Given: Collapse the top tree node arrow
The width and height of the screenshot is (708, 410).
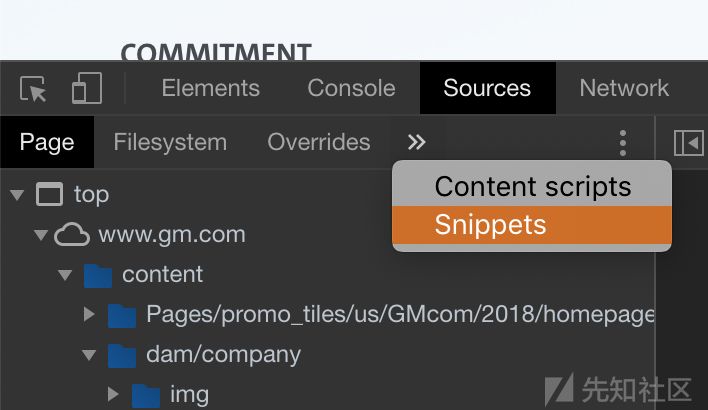Looking at the screenshot, I should (x=17, y=195).
